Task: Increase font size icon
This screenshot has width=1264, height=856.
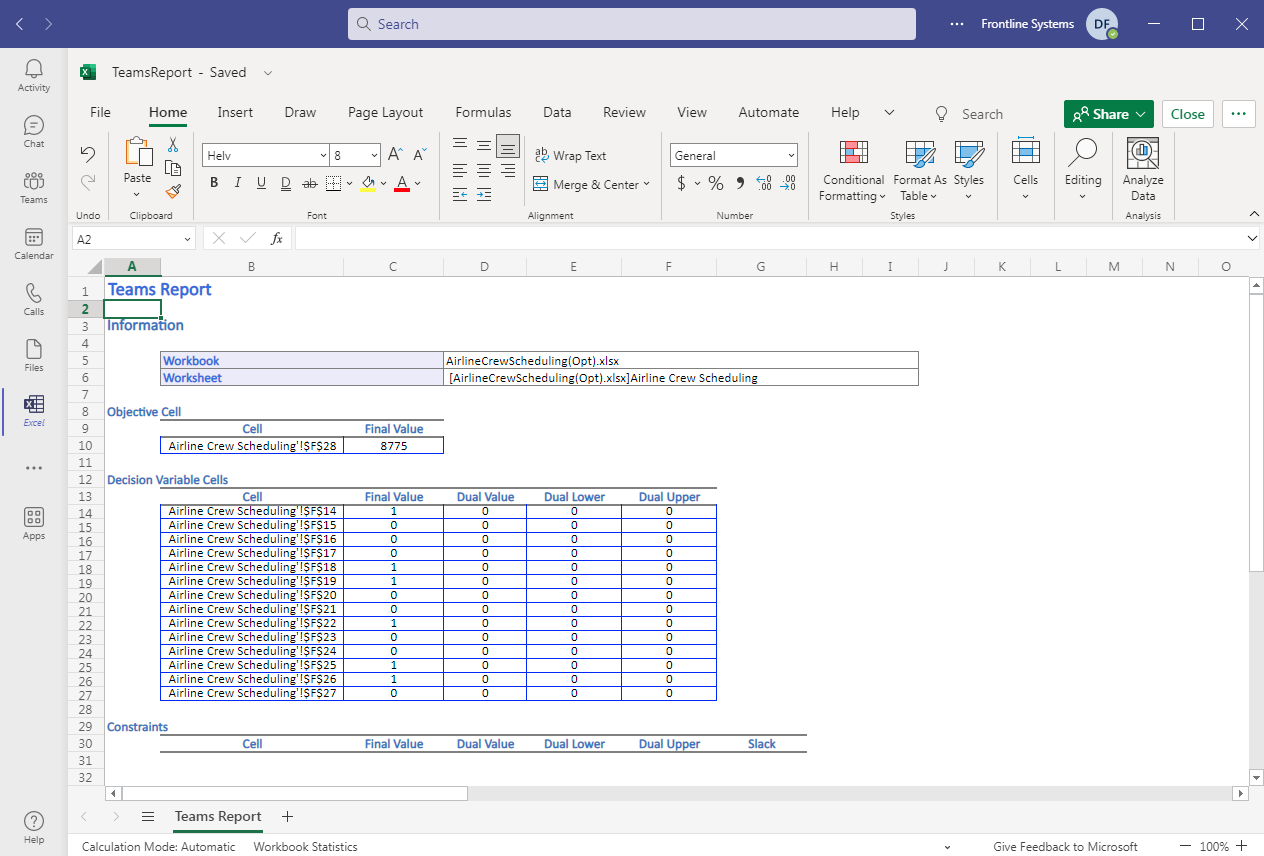Action: tap(395, 155)
